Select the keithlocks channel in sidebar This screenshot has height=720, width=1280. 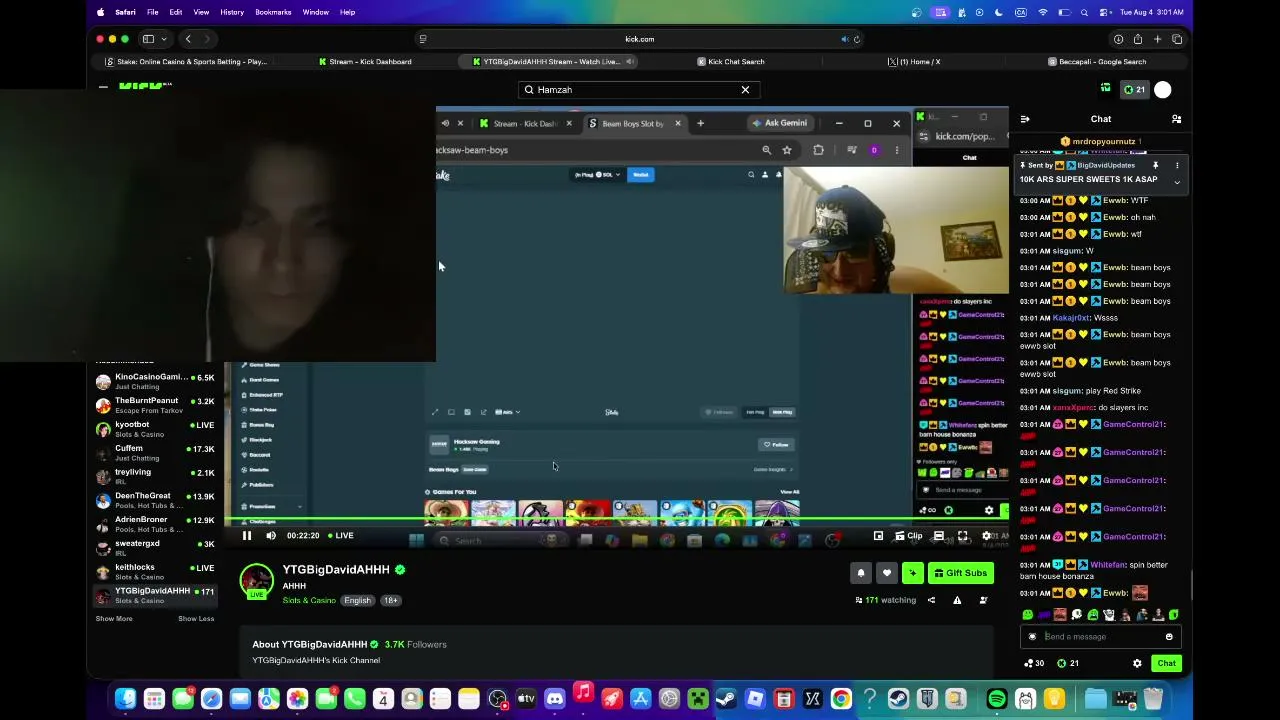point(155,572)
